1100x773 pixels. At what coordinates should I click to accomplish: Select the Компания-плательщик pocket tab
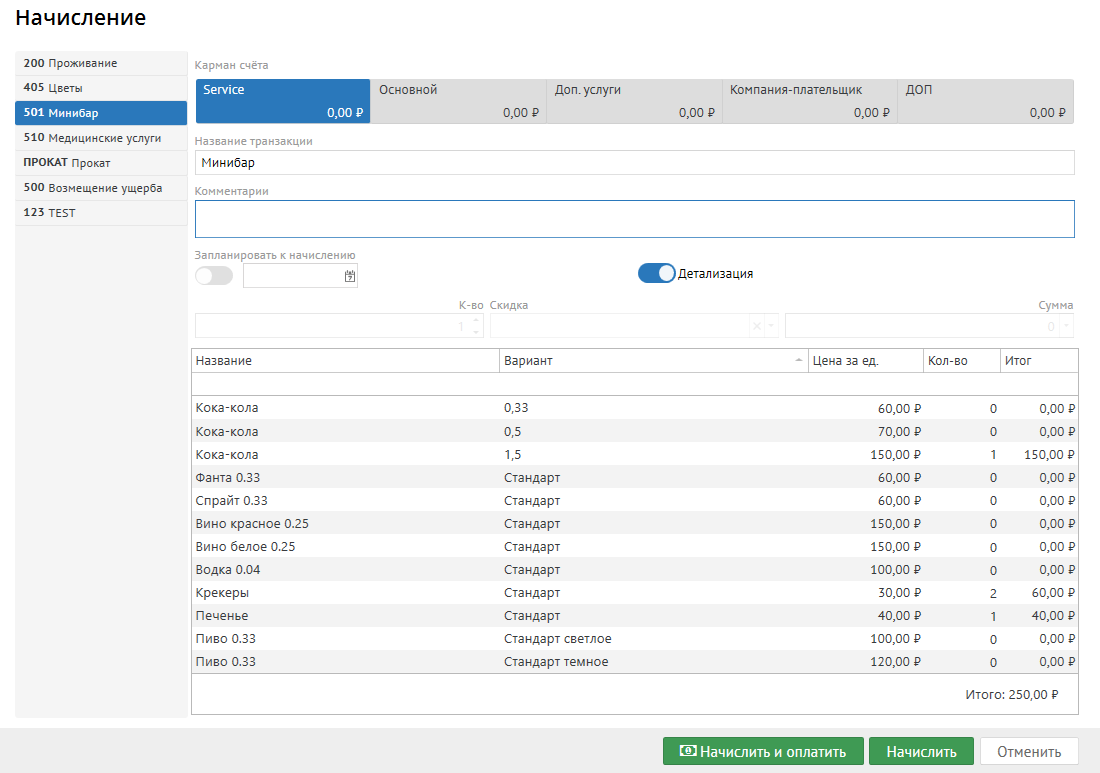809,101
